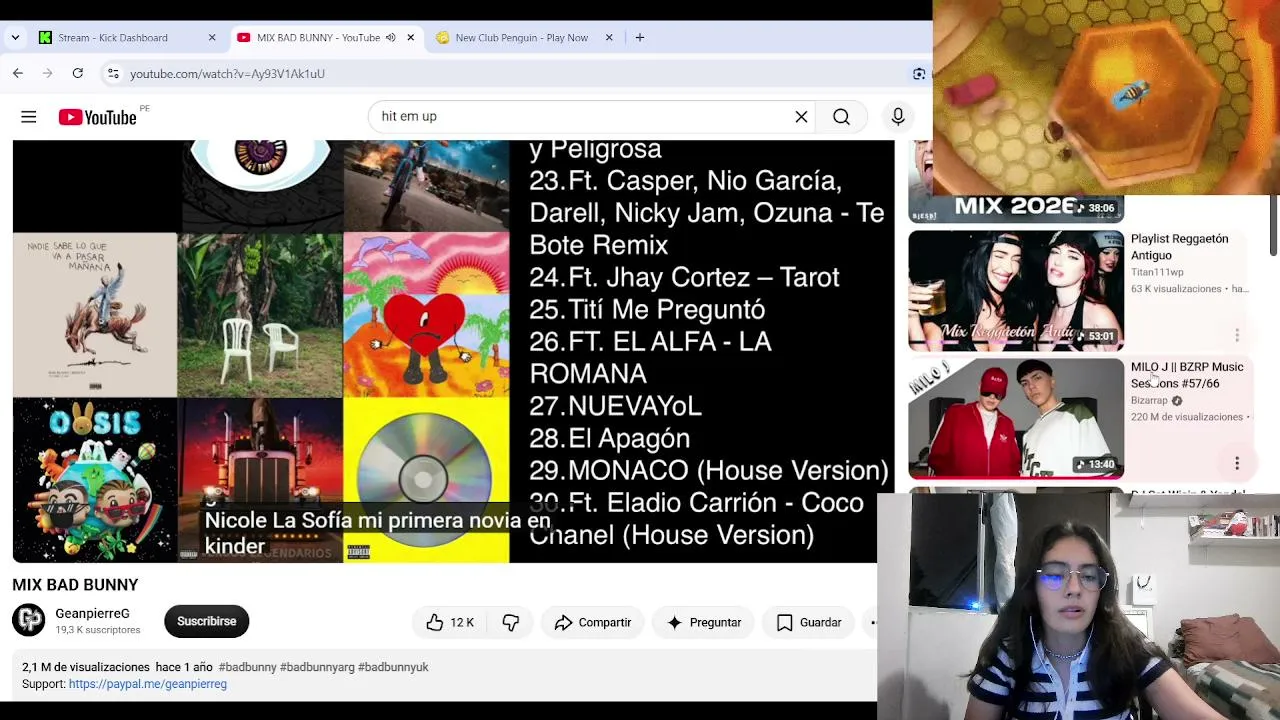Open the paypal.me/geanpierreg link
Screen dimensions: 1280x720
point(148,684)
